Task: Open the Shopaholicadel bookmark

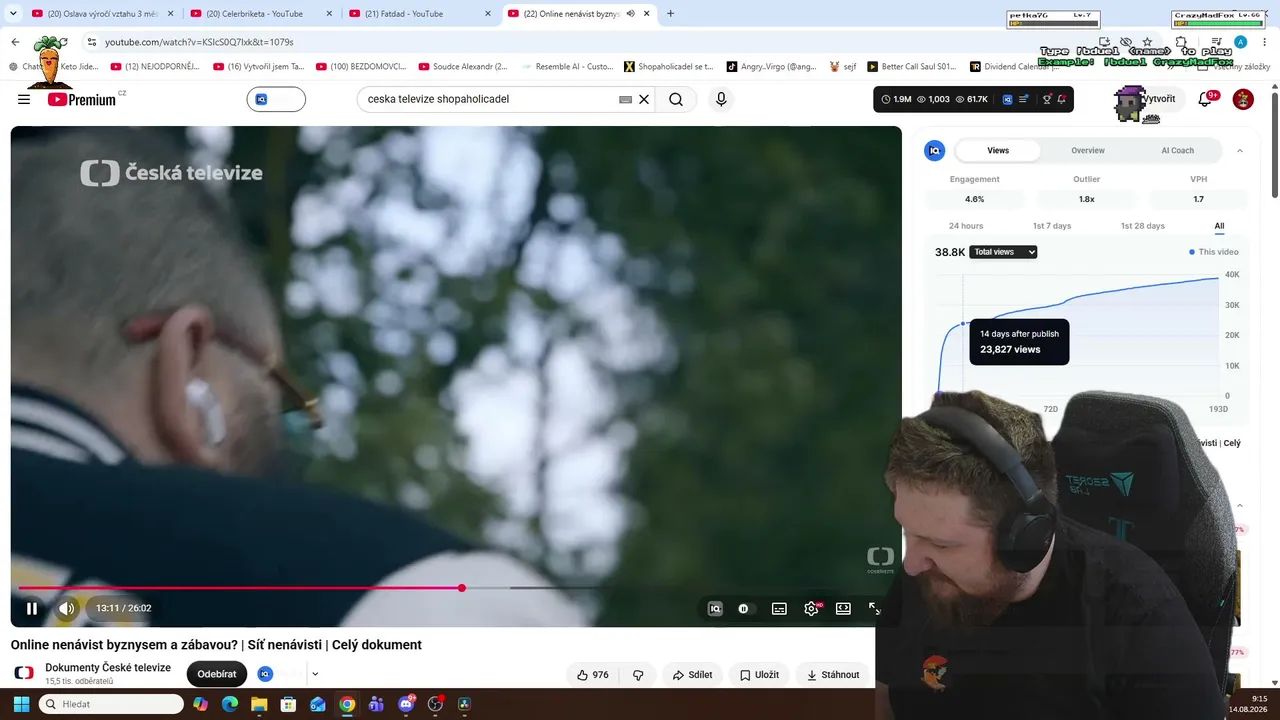Action: (x=669, y=67)
